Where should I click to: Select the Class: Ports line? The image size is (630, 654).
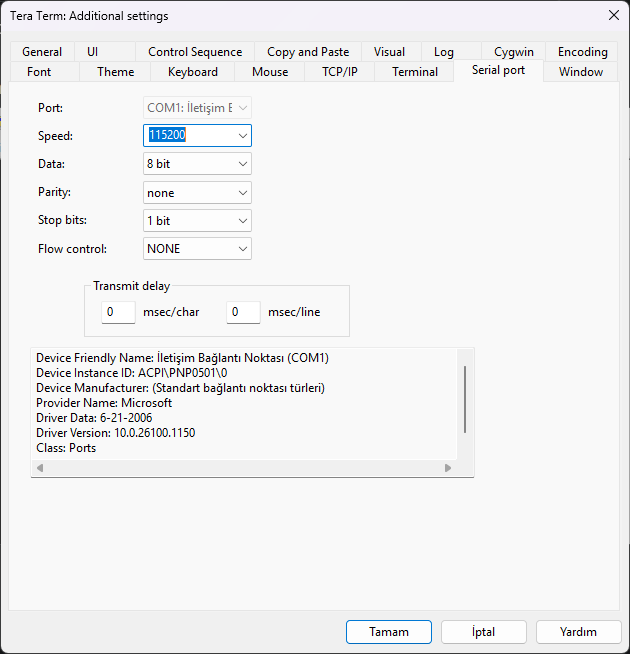66,448
